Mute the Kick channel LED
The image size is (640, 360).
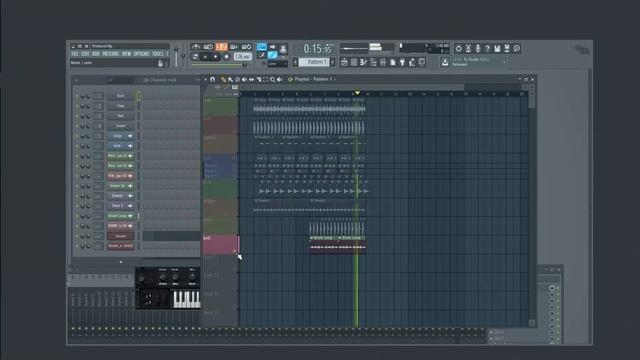point(77,96)
